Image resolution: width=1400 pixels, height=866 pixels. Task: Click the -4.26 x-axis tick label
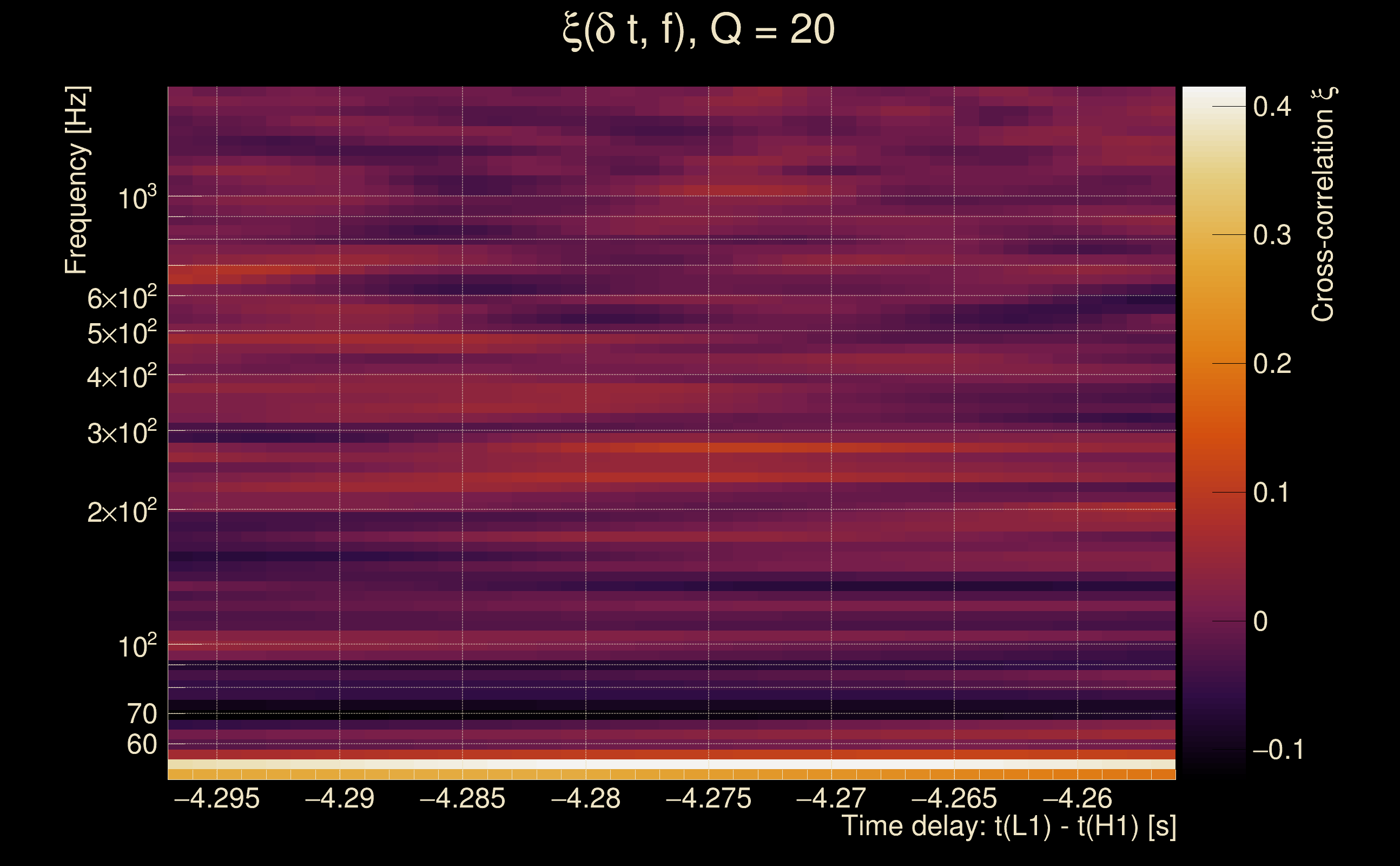pos(1077,798)
